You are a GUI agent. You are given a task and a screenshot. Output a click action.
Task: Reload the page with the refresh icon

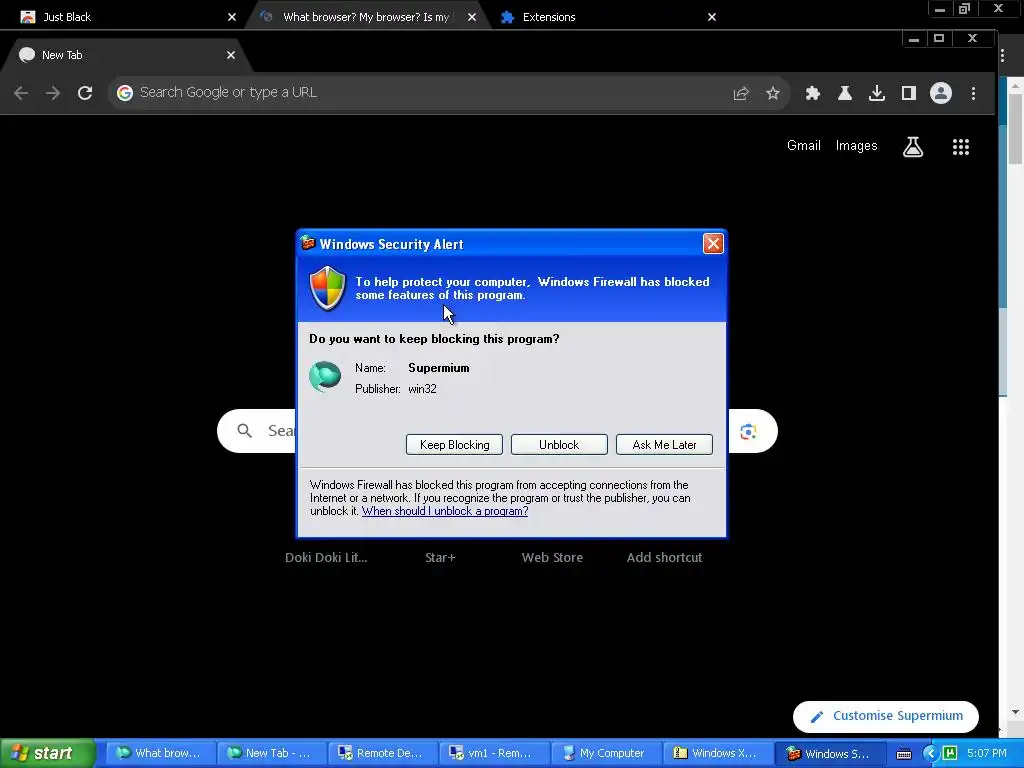pos(85,93)
